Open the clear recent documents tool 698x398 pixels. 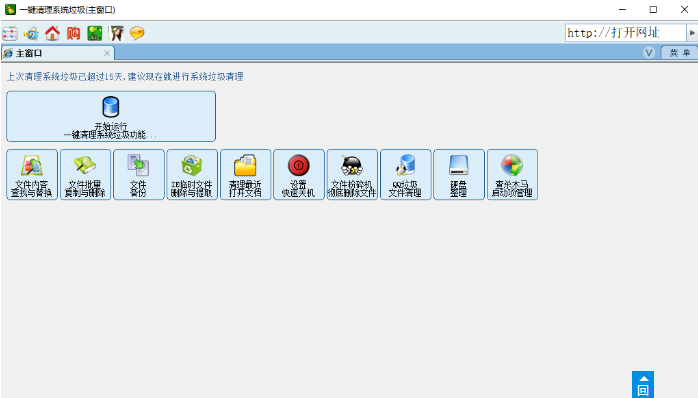(246, 175)
